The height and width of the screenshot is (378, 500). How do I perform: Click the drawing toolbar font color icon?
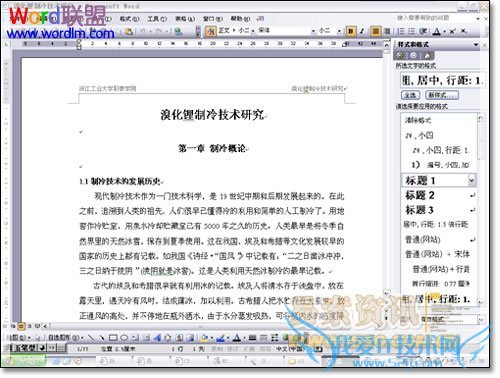237,338
